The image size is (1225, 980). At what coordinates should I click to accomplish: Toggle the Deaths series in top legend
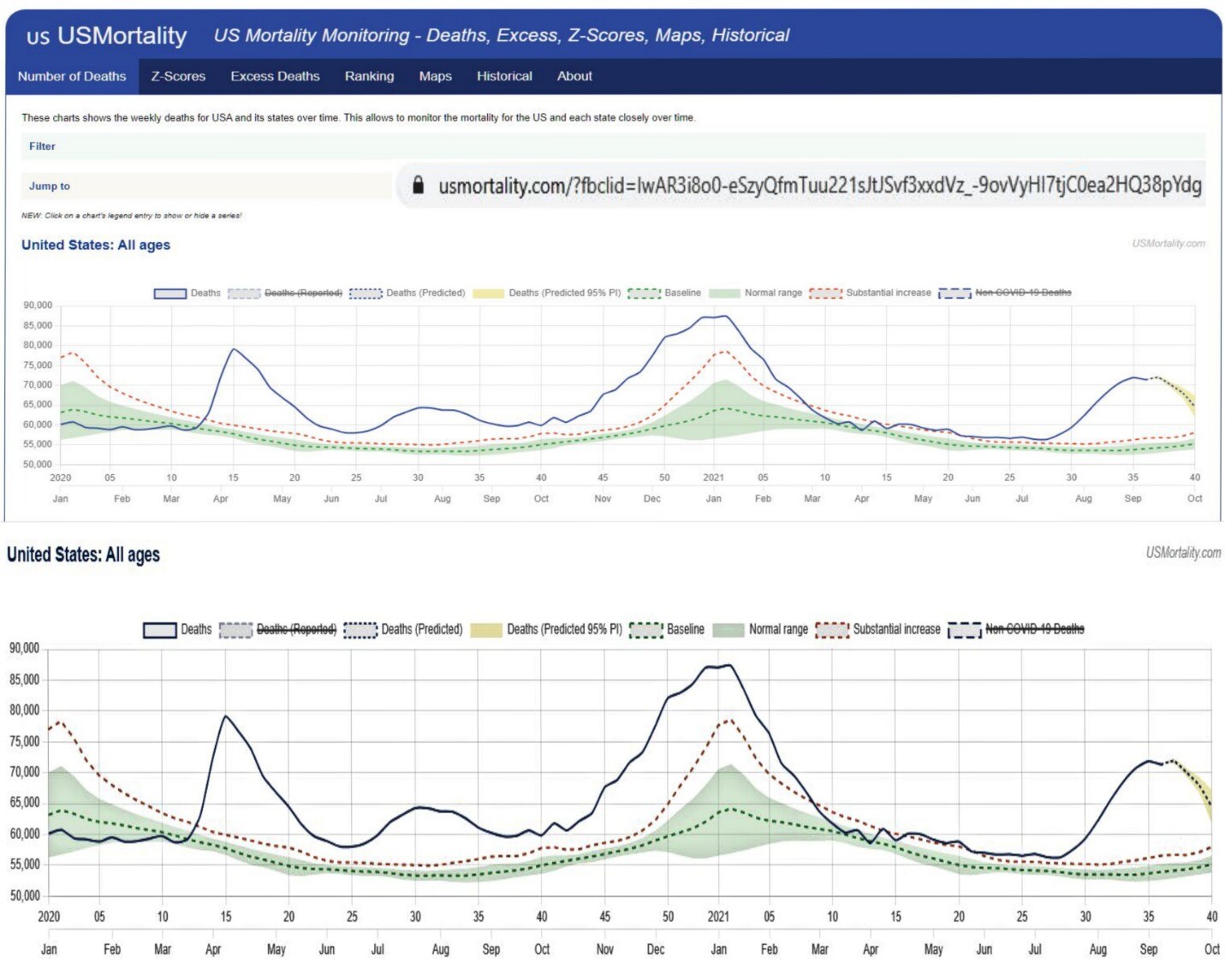(x=187, y=293)
